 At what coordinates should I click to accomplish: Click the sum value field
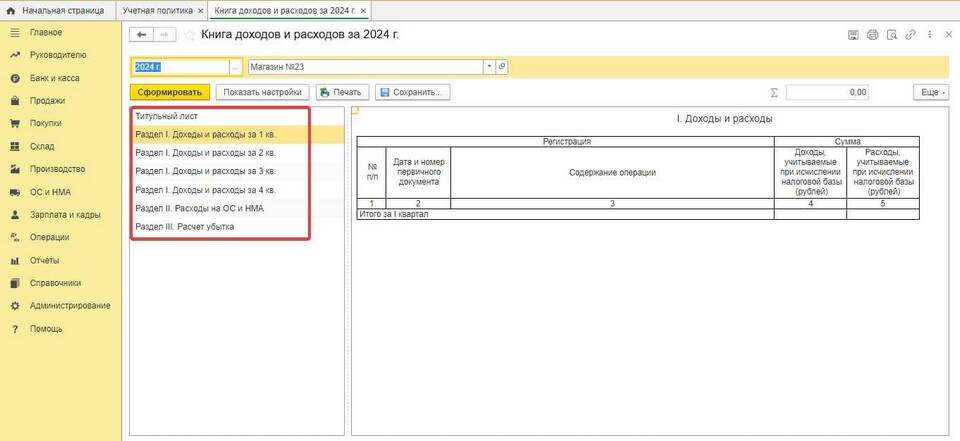[x=827, y=92]
